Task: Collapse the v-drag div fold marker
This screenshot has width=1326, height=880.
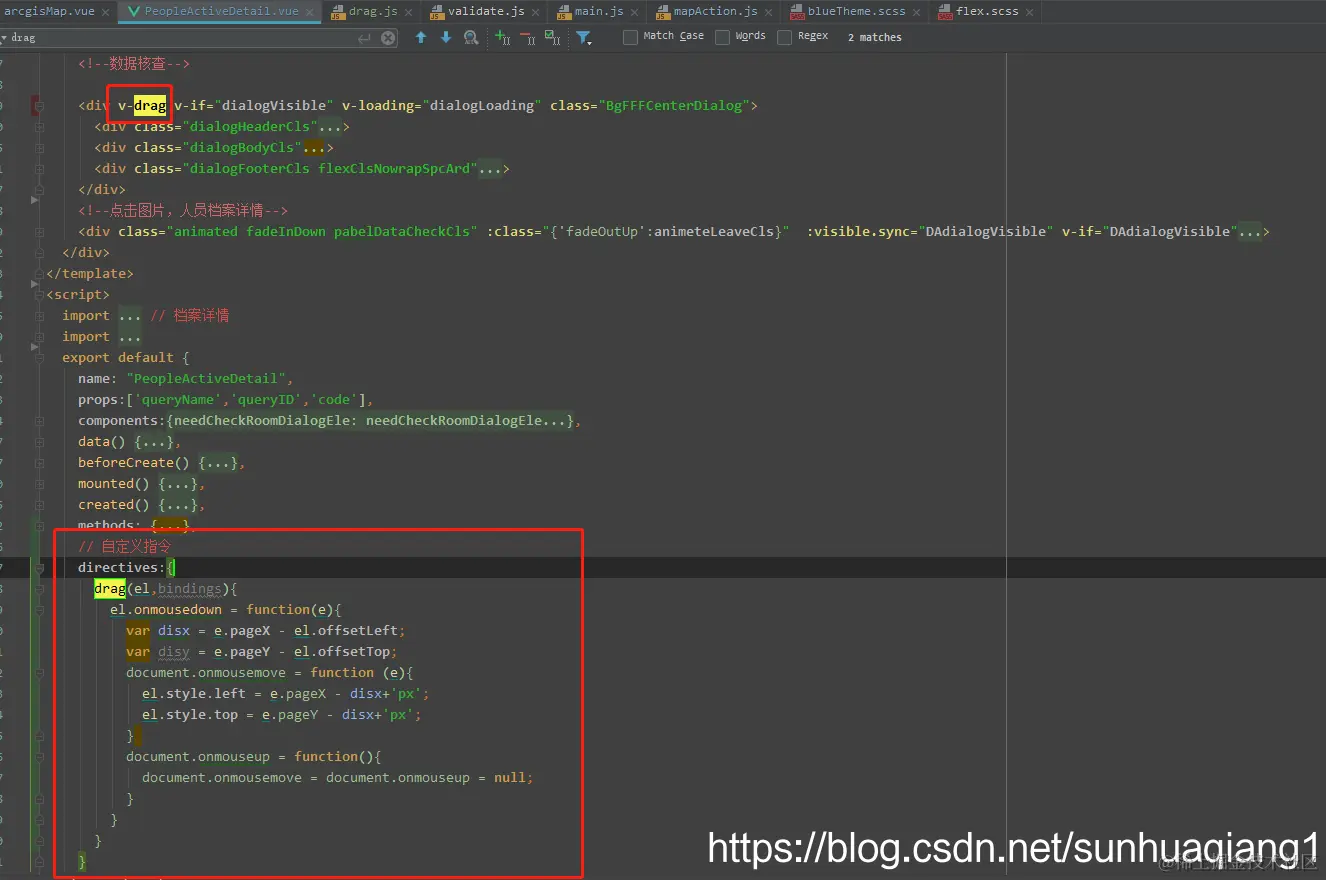Action: click(x=39, y=106)
